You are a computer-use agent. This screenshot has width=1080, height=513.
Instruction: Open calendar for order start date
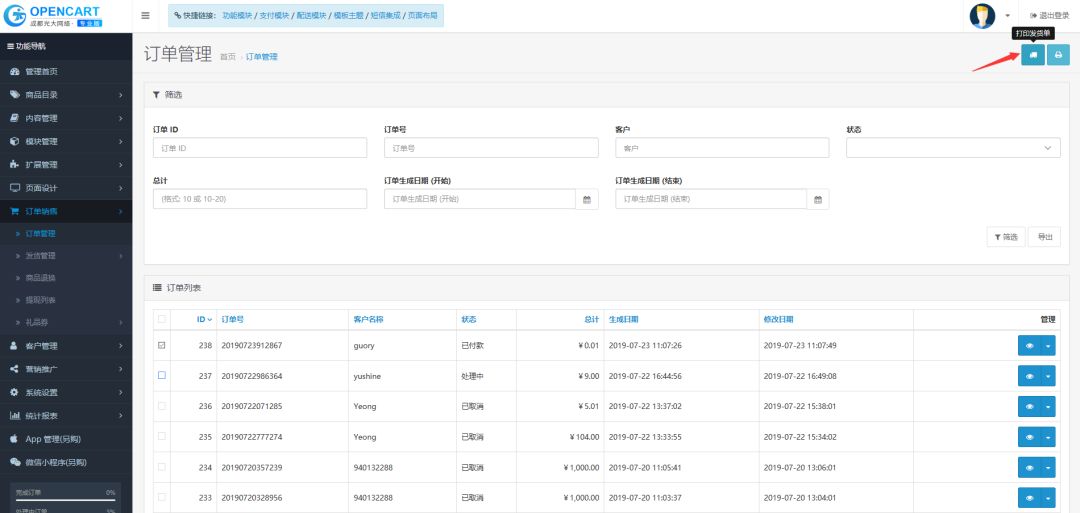[x=587, y=199]
